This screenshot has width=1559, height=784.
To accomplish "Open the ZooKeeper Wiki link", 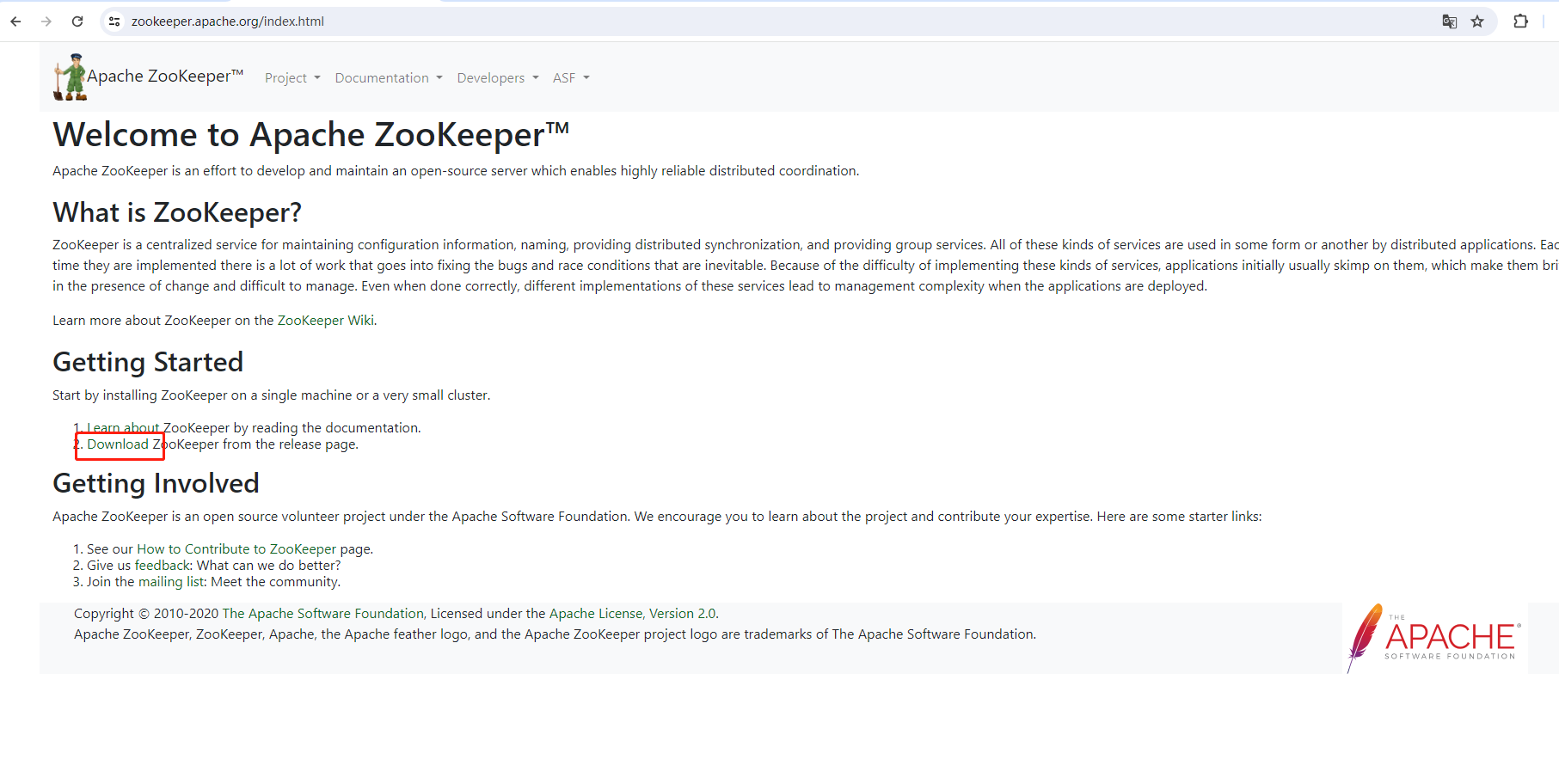I will coord(326,321).
